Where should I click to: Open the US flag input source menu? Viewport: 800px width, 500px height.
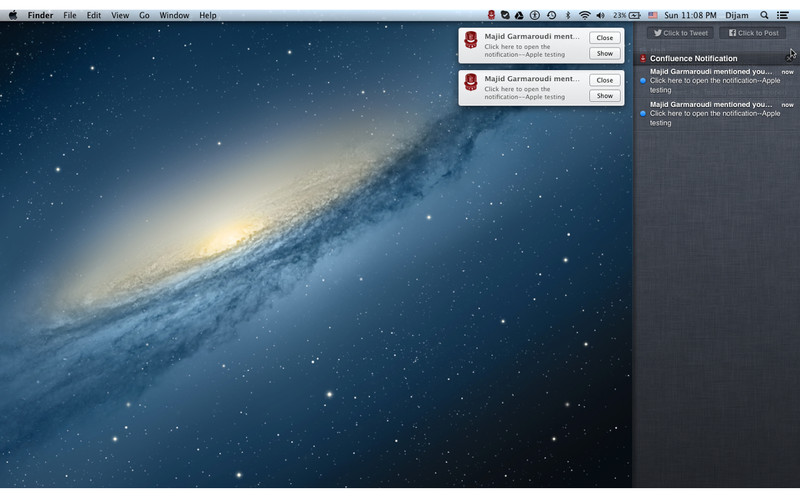click(653, 15)
